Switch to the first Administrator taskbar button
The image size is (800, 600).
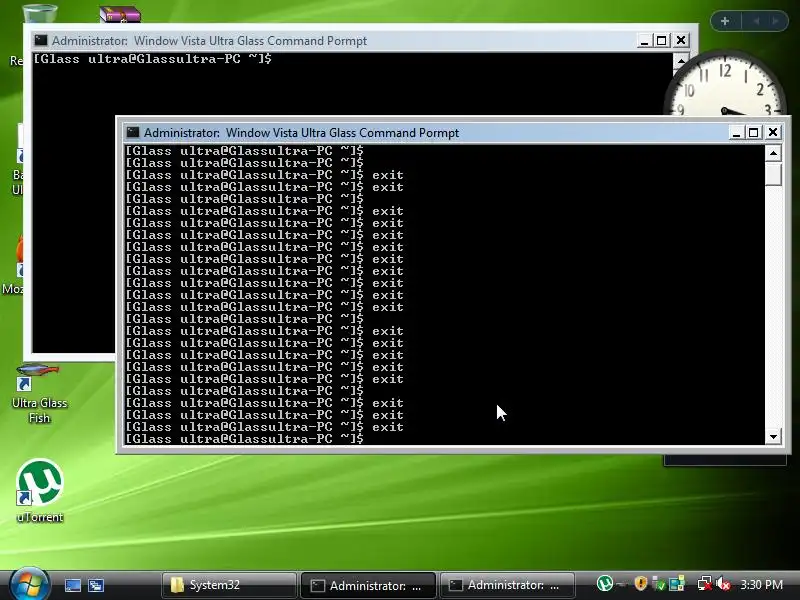(368, 585)
